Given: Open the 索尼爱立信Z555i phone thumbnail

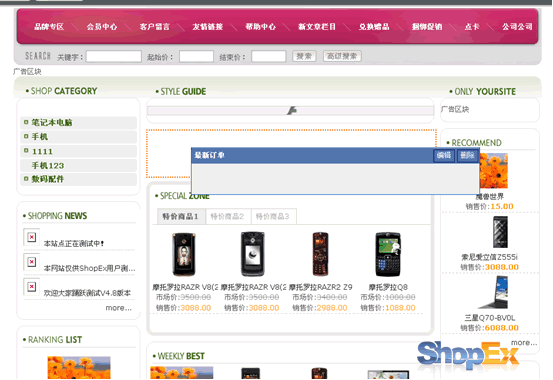Looking at the screenshot, I should 500,232.
